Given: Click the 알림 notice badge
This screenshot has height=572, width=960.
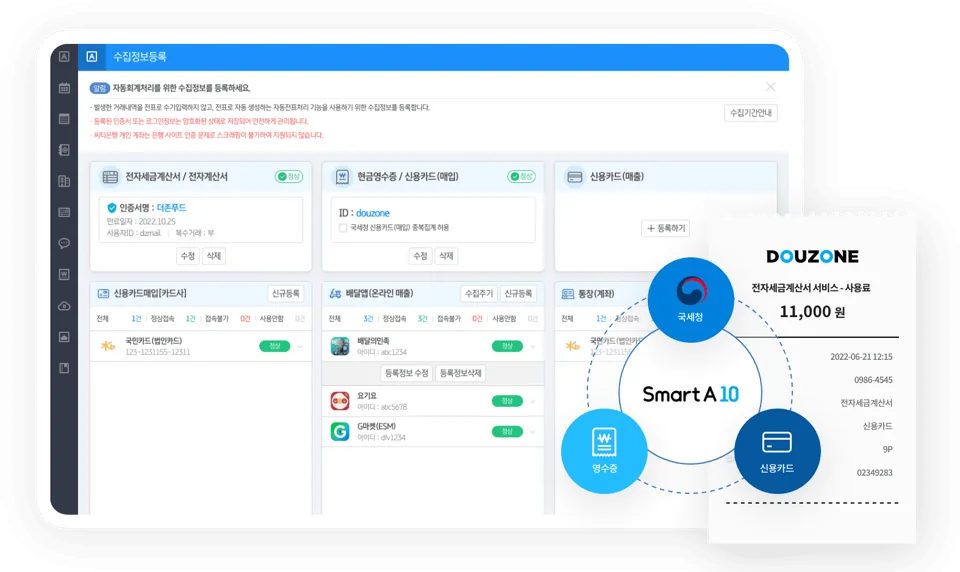Looking at the screenshot, I should click(99, 88).
